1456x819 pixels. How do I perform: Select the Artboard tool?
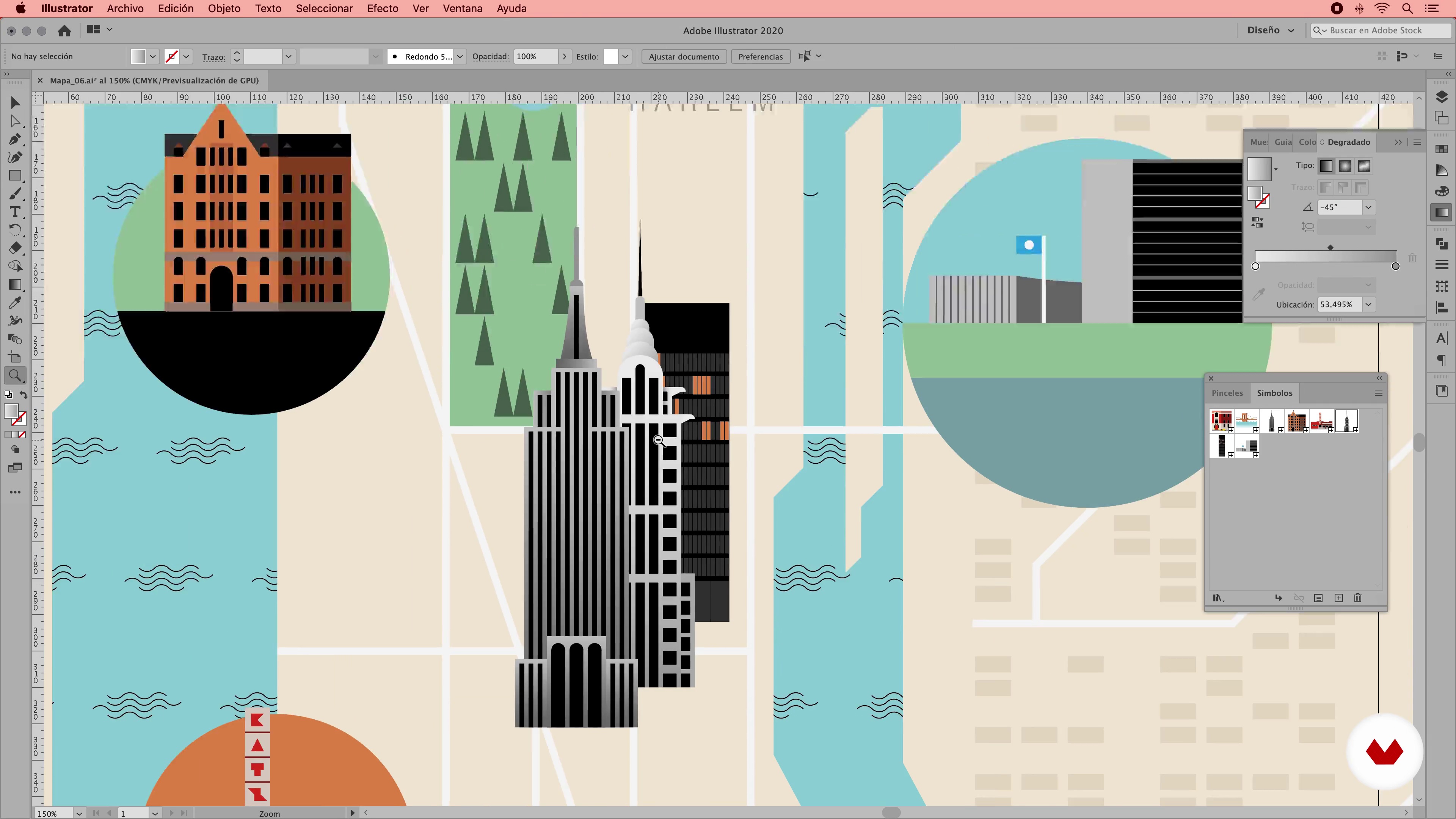[15, 357]
